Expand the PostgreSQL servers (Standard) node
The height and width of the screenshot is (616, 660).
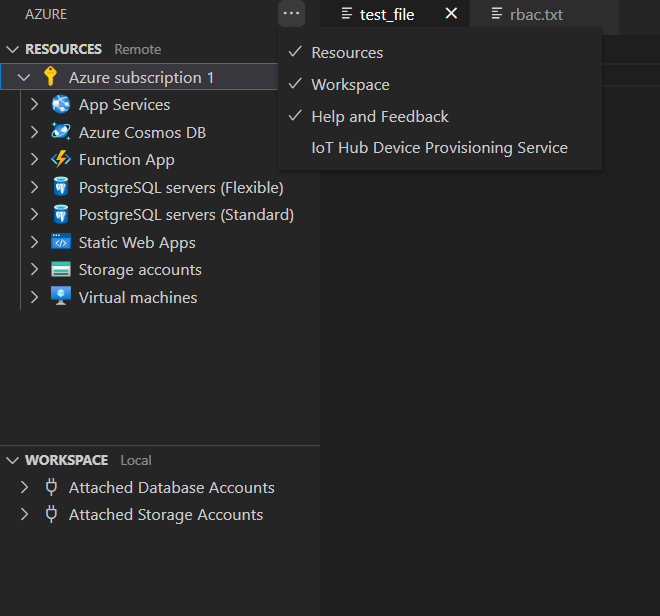point(35,214)
